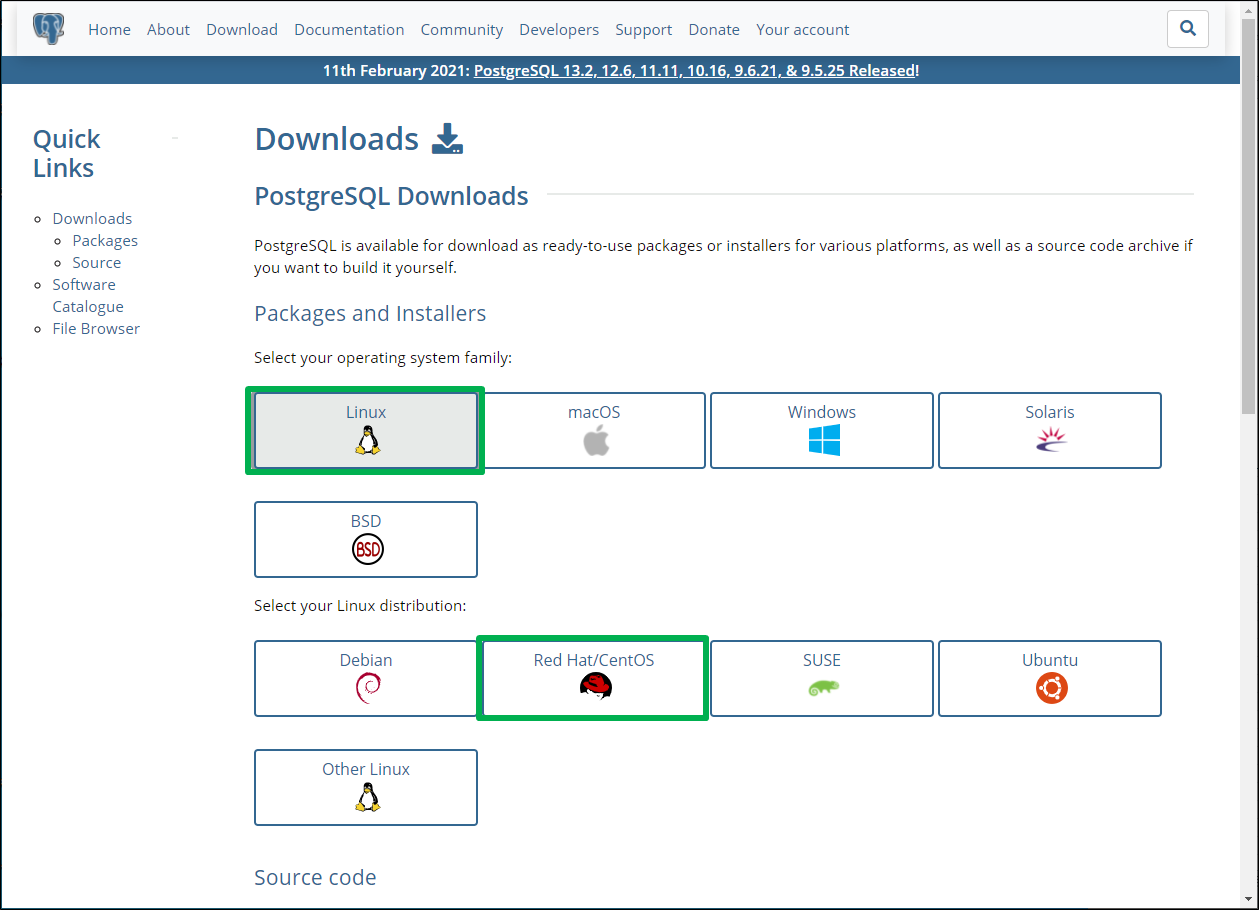The image size is (1259, 910).
Task: Click the PostgreSQL Downloads heading
Action: (392, 196)
